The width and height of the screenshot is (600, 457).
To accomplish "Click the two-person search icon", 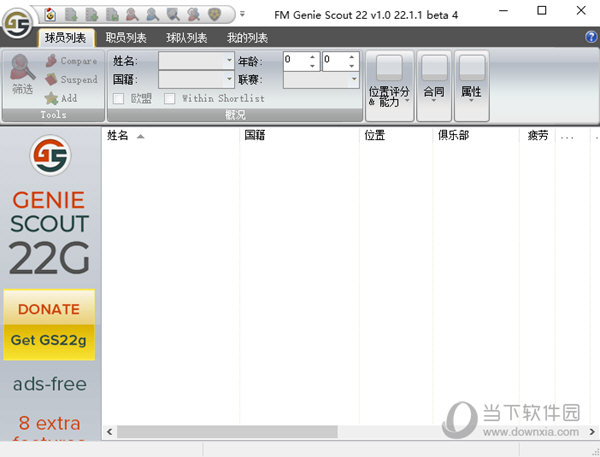I will (193, 15).
